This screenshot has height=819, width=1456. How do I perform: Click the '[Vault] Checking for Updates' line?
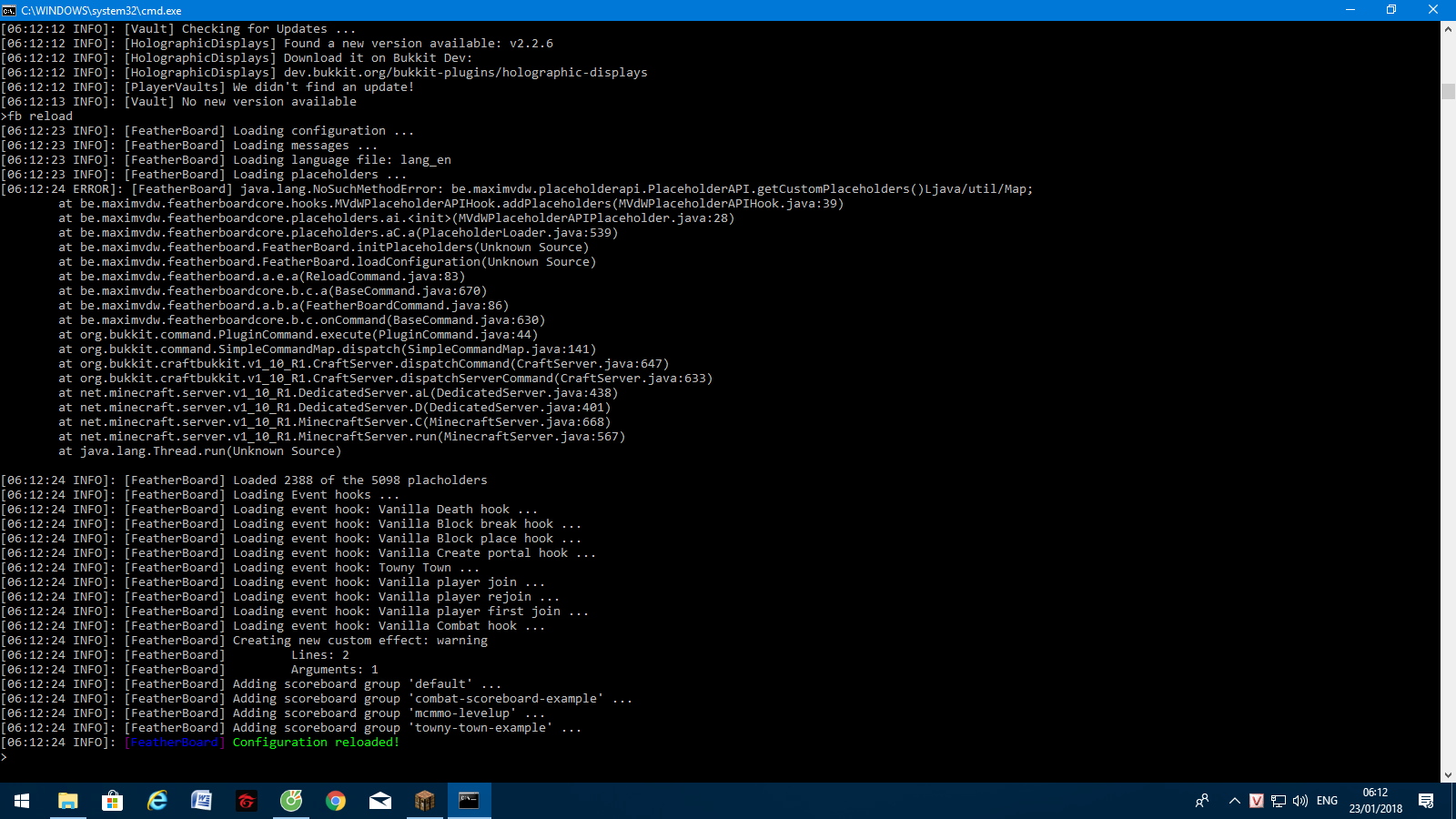pos(240,29)
